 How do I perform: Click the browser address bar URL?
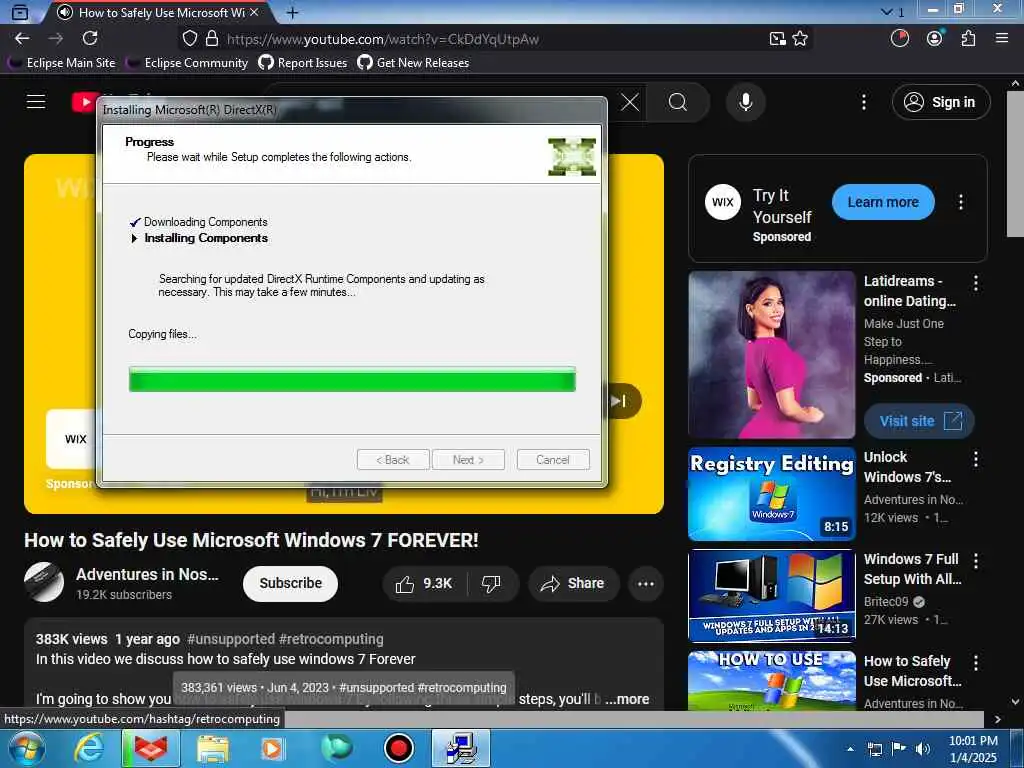[x=383, y=39]
